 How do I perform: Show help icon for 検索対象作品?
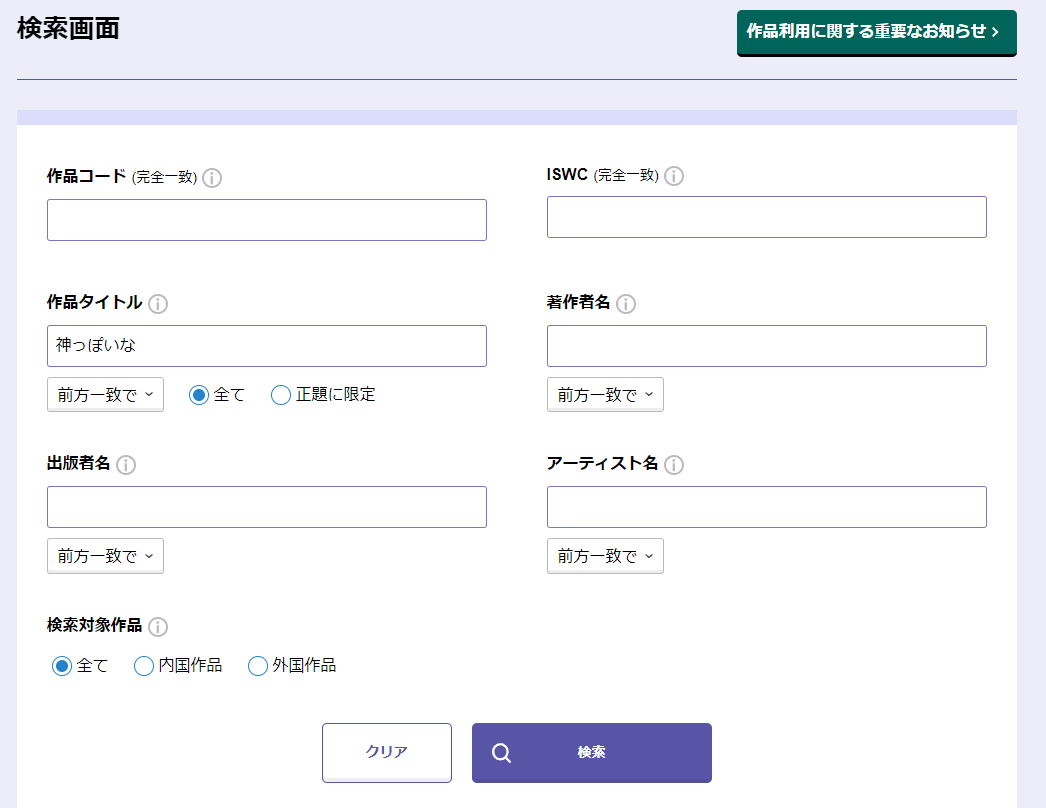point(158,627)
